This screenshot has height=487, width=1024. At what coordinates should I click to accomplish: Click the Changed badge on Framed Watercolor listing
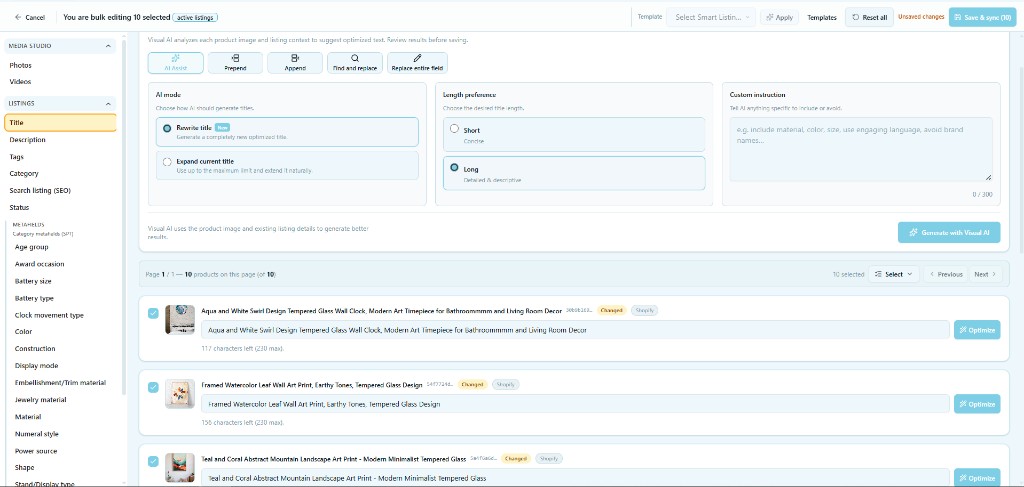pos(473,385)
